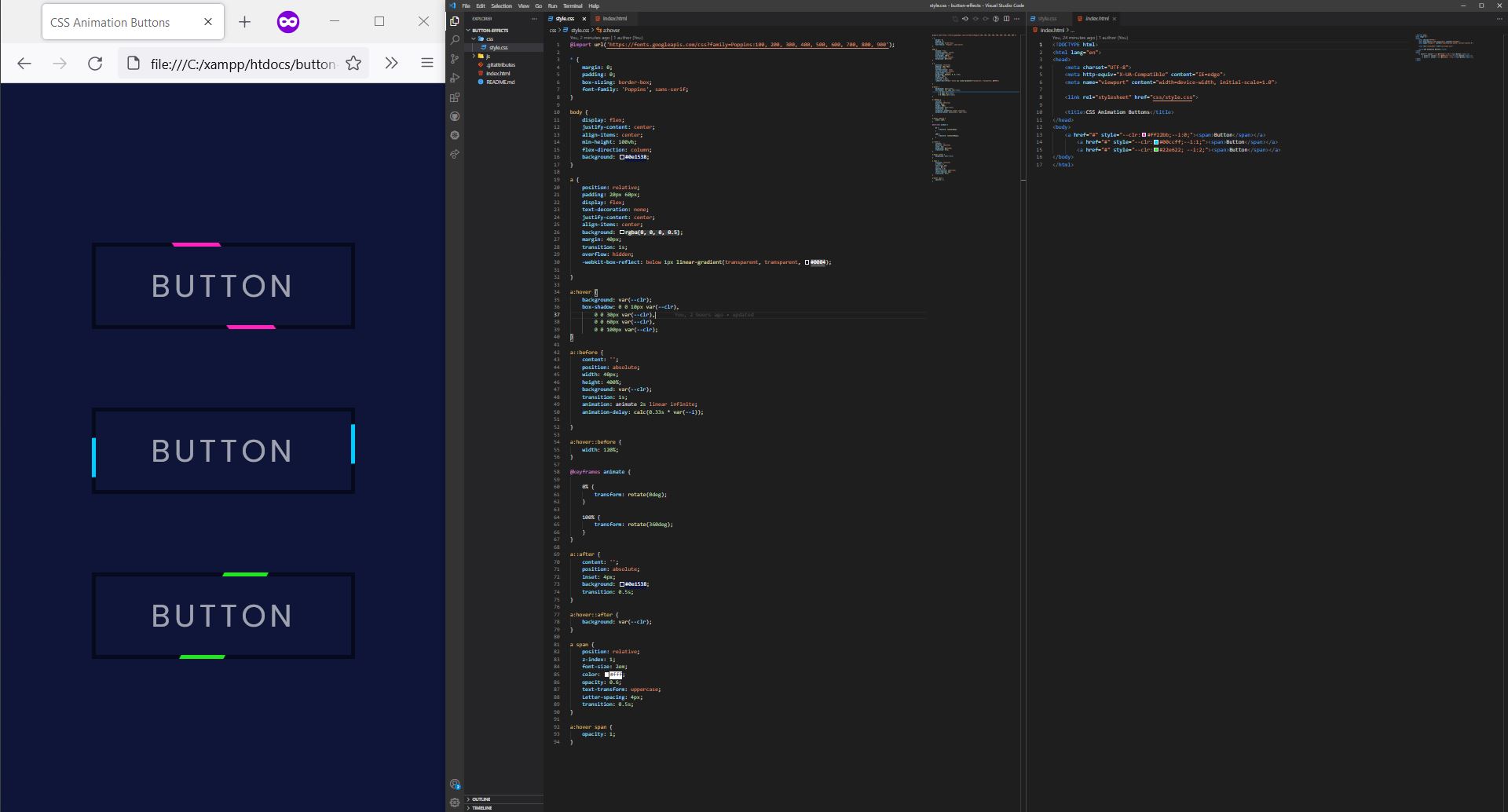1508x812 pixels.
Task: Go back in the browser
Action: point(24,64)
